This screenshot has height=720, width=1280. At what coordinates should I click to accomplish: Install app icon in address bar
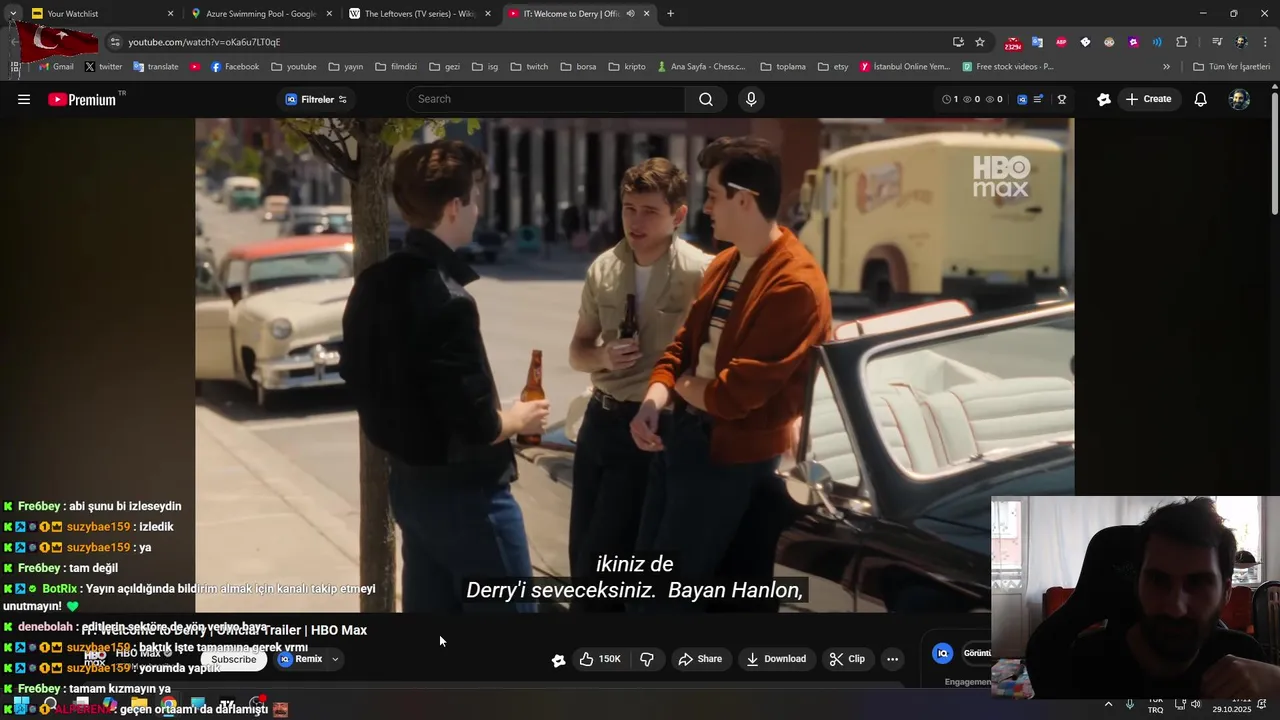pyautogui.click(x=958, y=42)
